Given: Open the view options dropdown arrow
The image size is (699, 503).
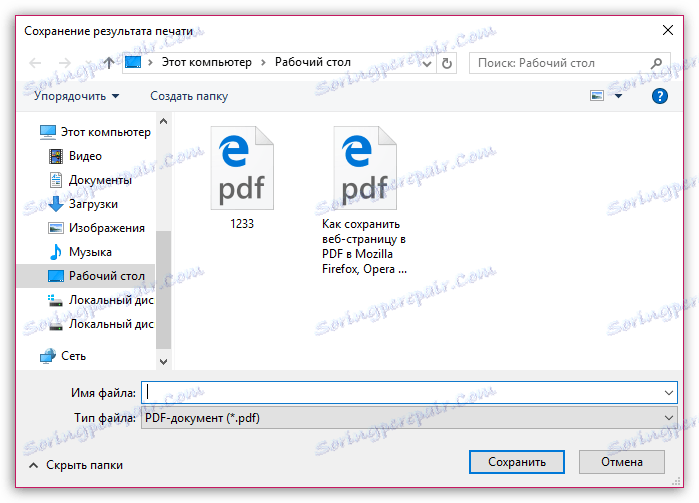Looking at the screenshot, I should (x=618, y=96).
